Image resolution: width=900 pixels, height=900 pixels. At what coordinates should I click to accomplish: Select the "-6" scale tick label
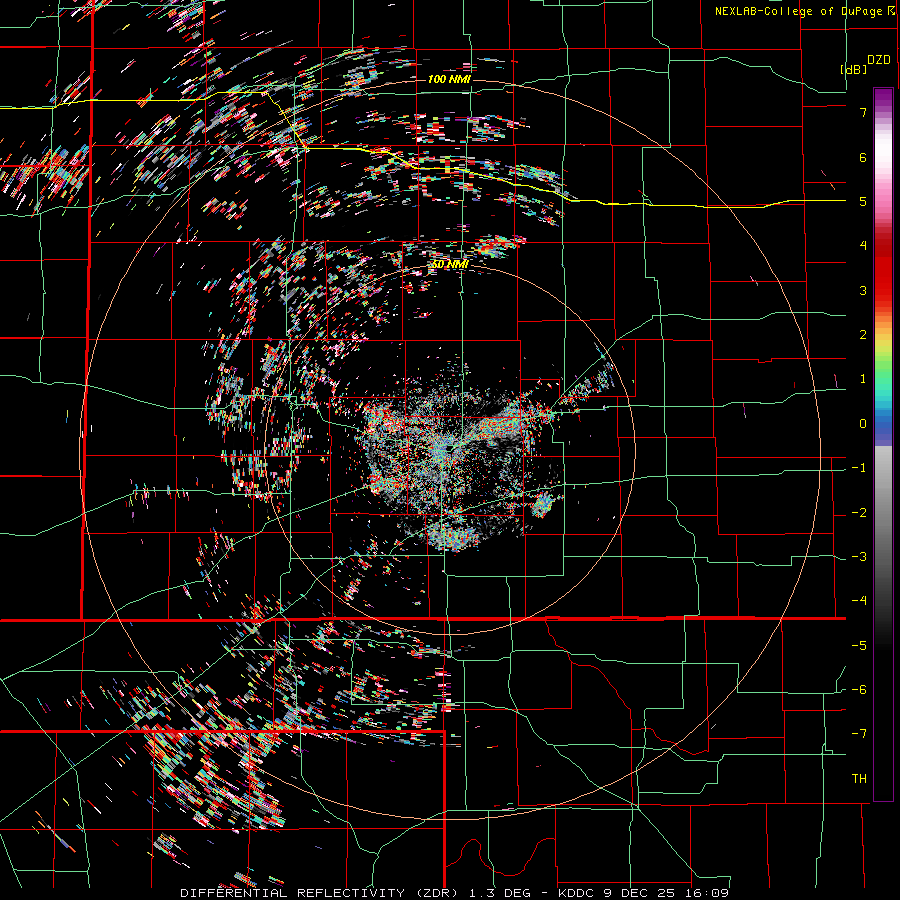coord(859,690)
